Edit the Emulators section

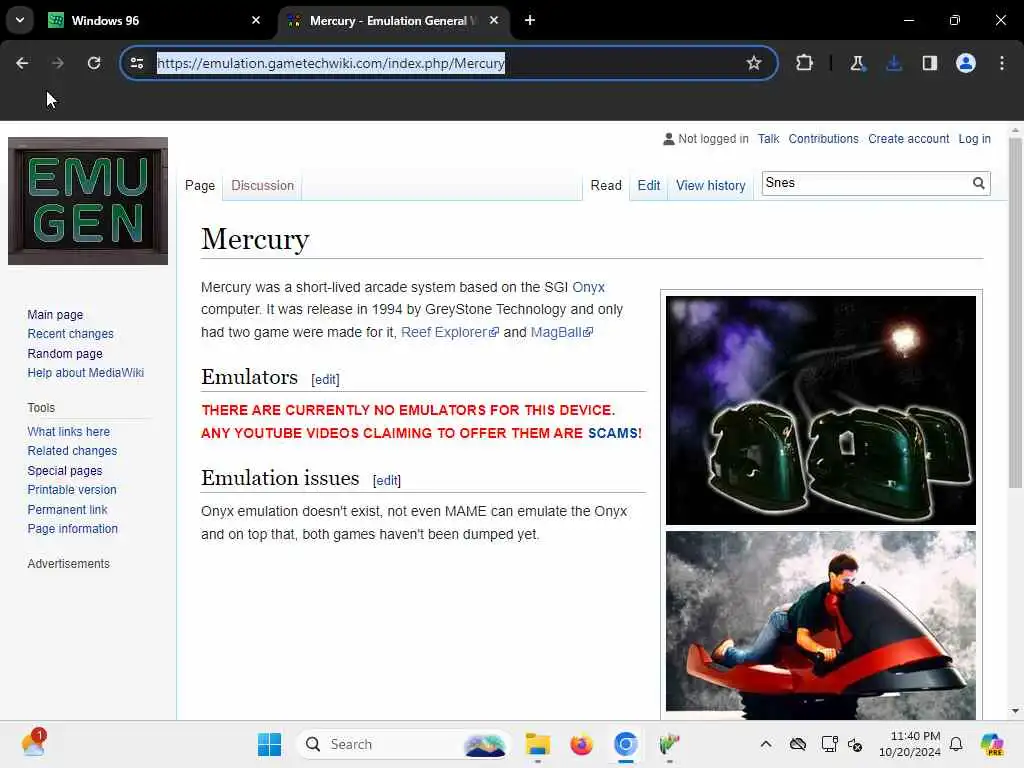tap(325, 379)
